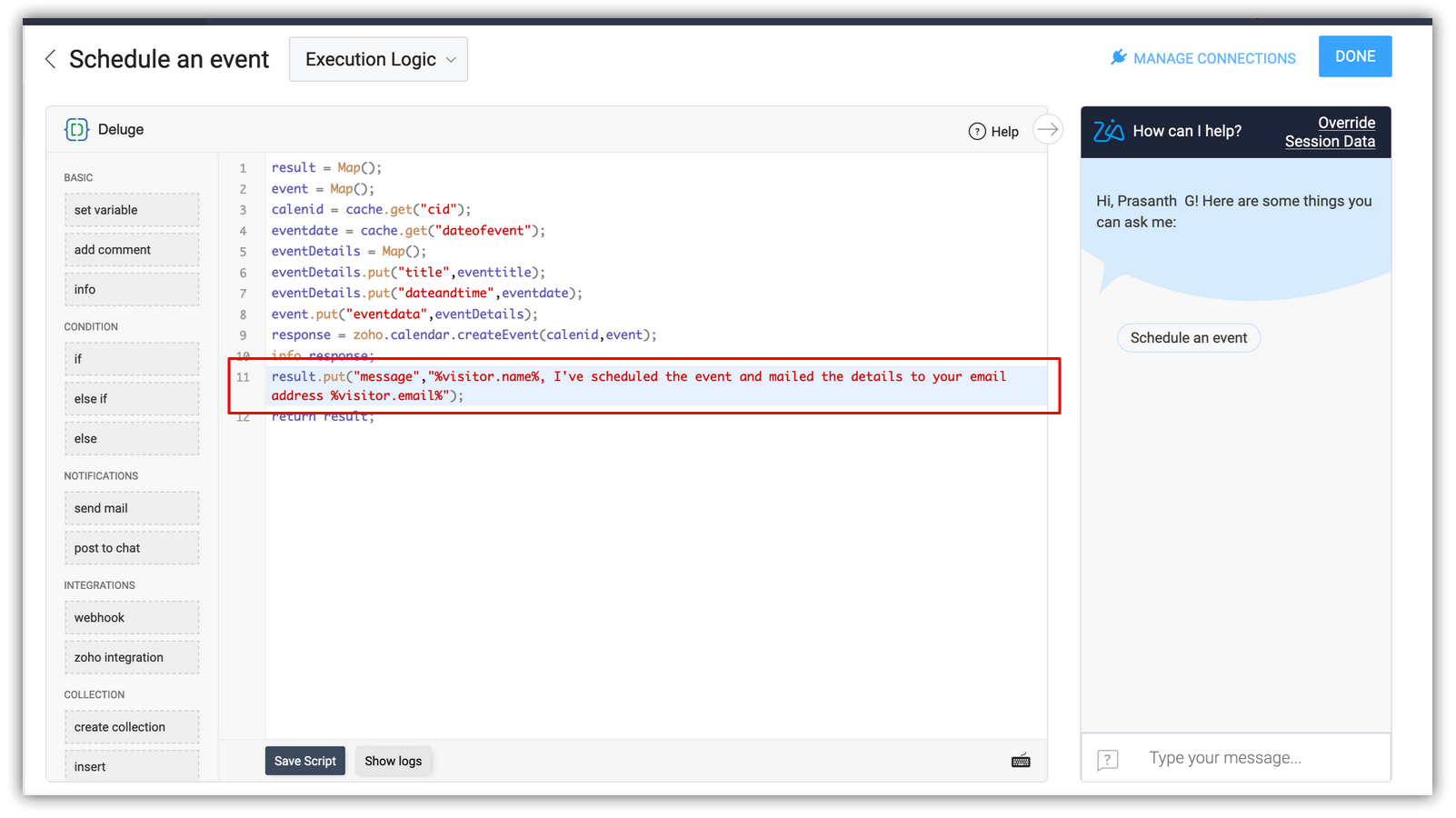Click the CONDITION section heading
The image size is (1456, 818).
click(91, 327)
